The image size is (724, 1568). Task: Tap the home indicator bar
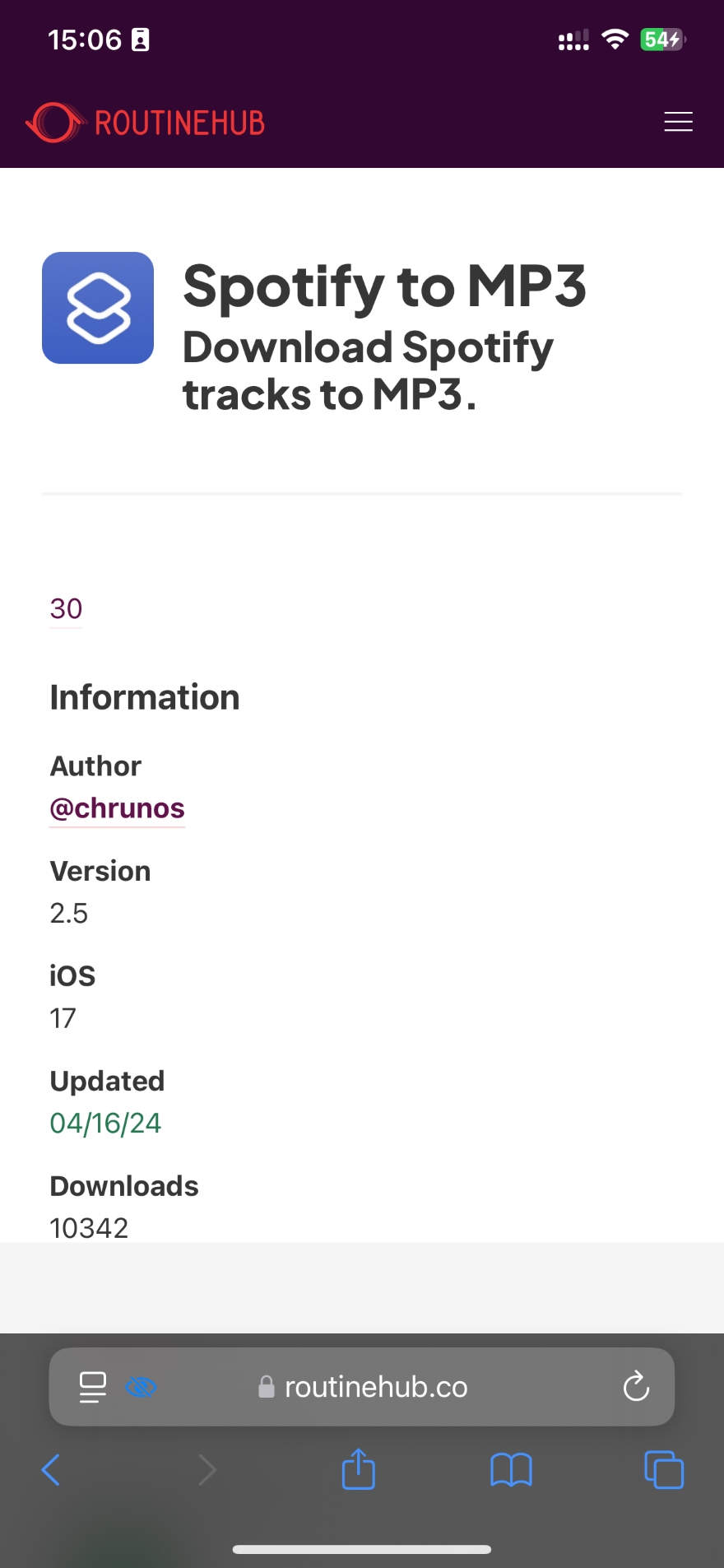click(x=362, y=1549)
